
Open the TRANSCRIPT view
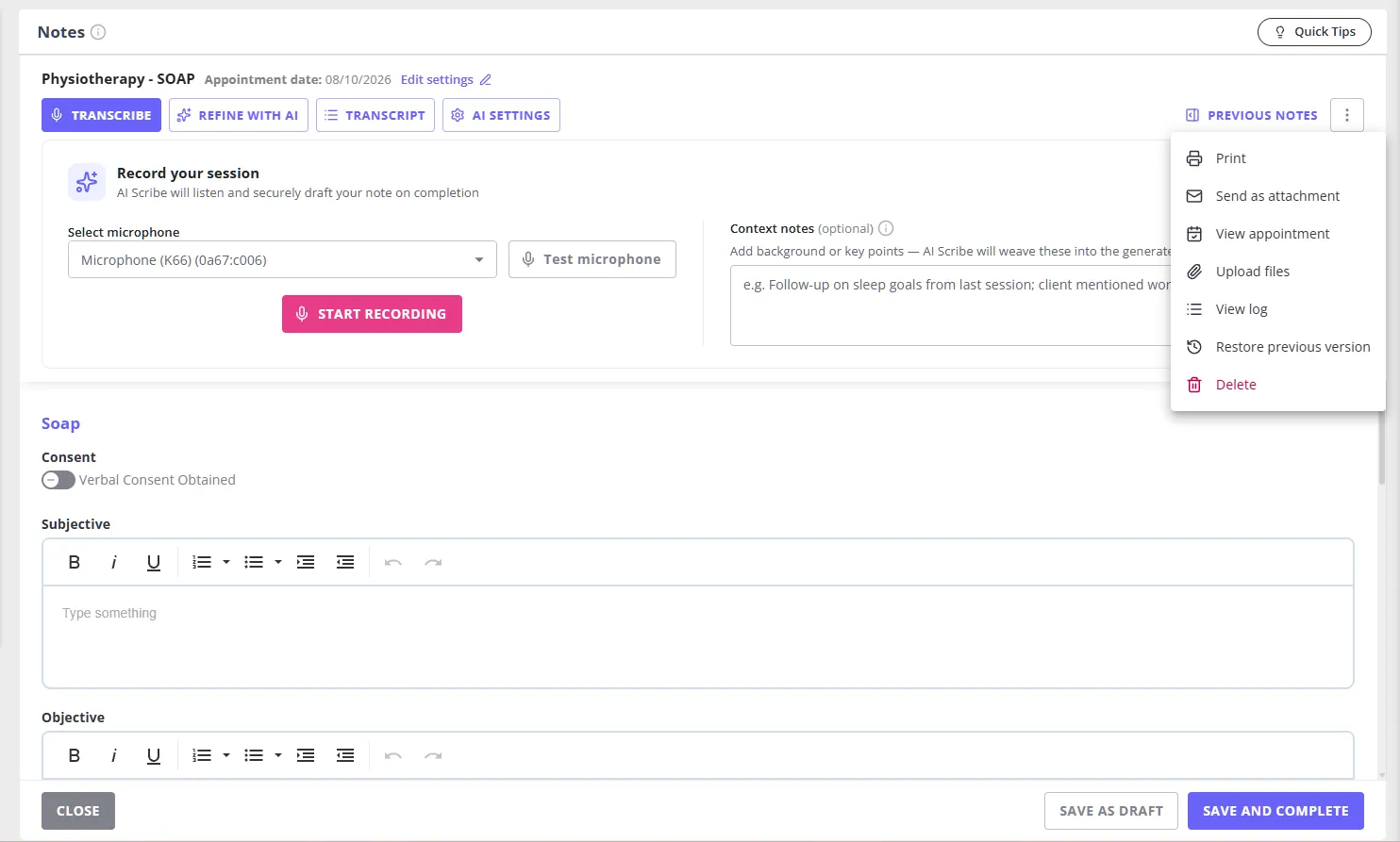point(375,115)
